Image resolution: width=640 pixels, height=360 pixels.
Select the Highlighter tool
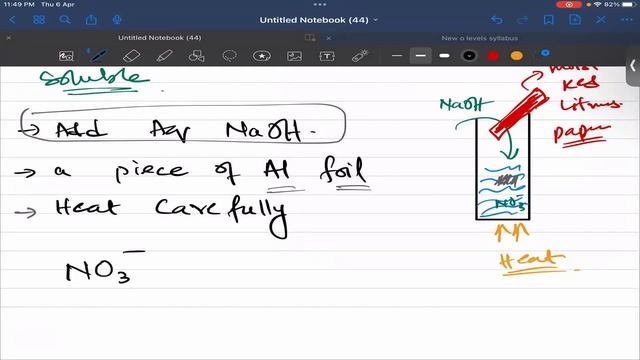coord(164,56)
